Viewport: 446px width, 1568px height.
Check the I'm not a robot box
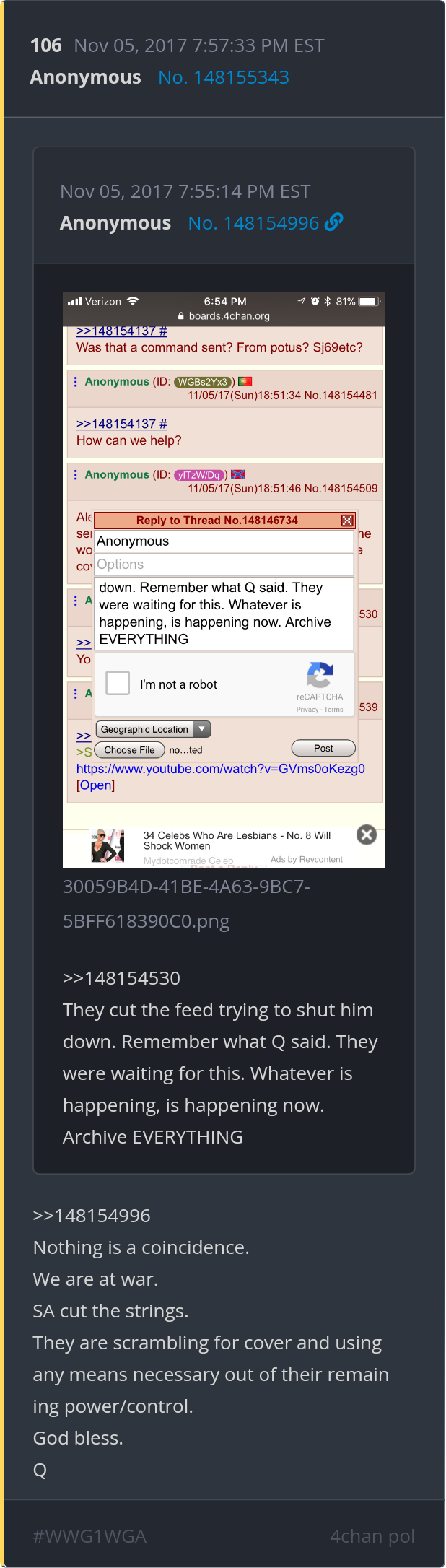(118, 683)
